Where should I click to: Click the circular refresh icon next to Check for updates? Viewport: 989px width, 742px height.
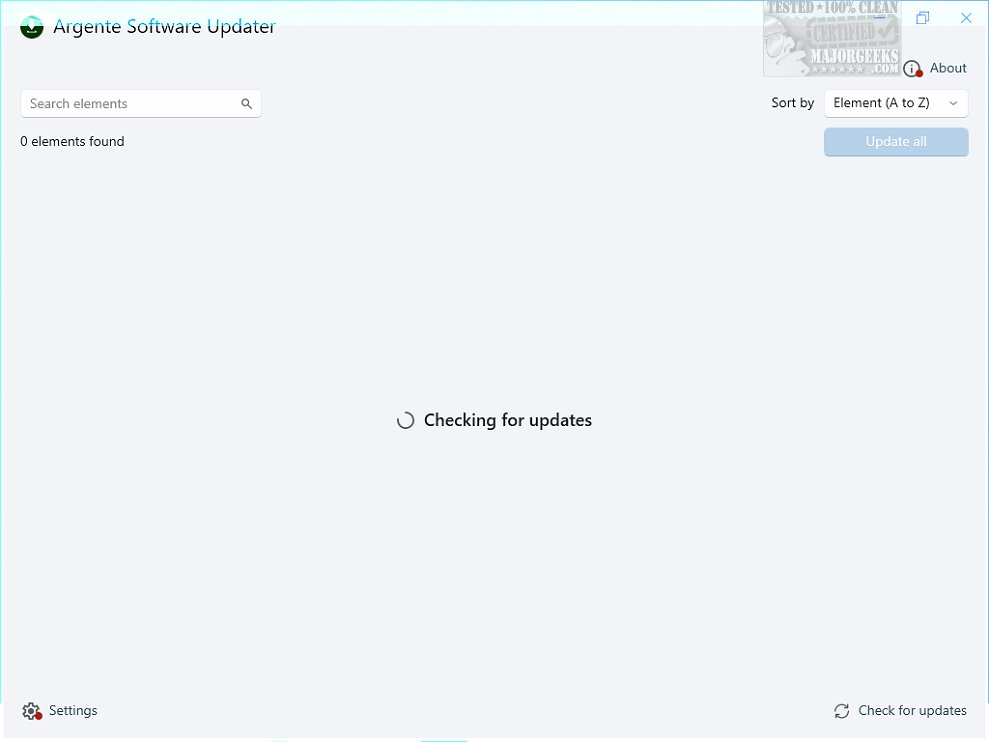tap(841, 710)
